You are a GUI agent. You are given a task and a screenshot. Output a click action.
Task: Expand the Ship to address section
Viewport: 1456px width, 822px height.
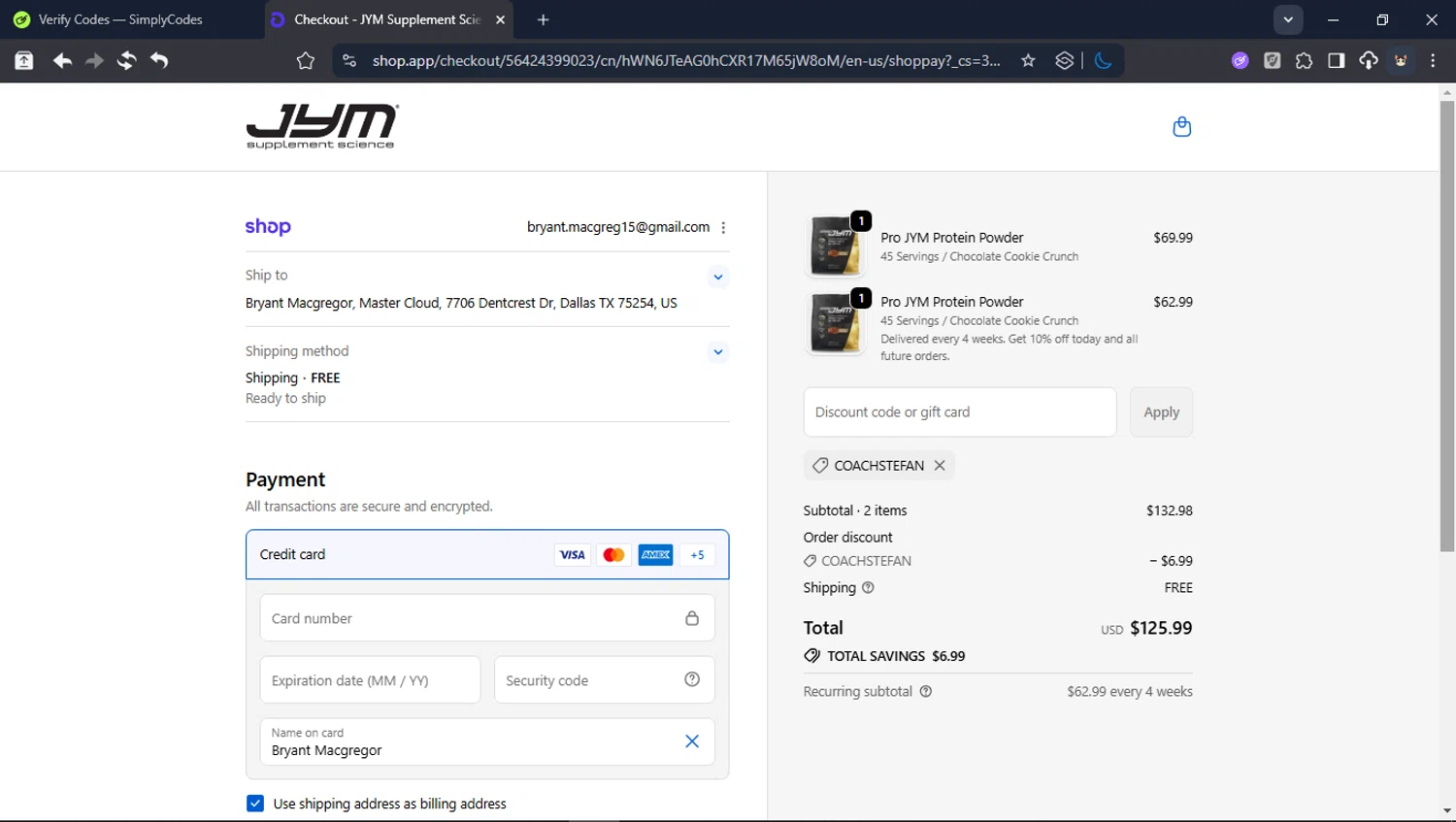(x=718, y=277)
